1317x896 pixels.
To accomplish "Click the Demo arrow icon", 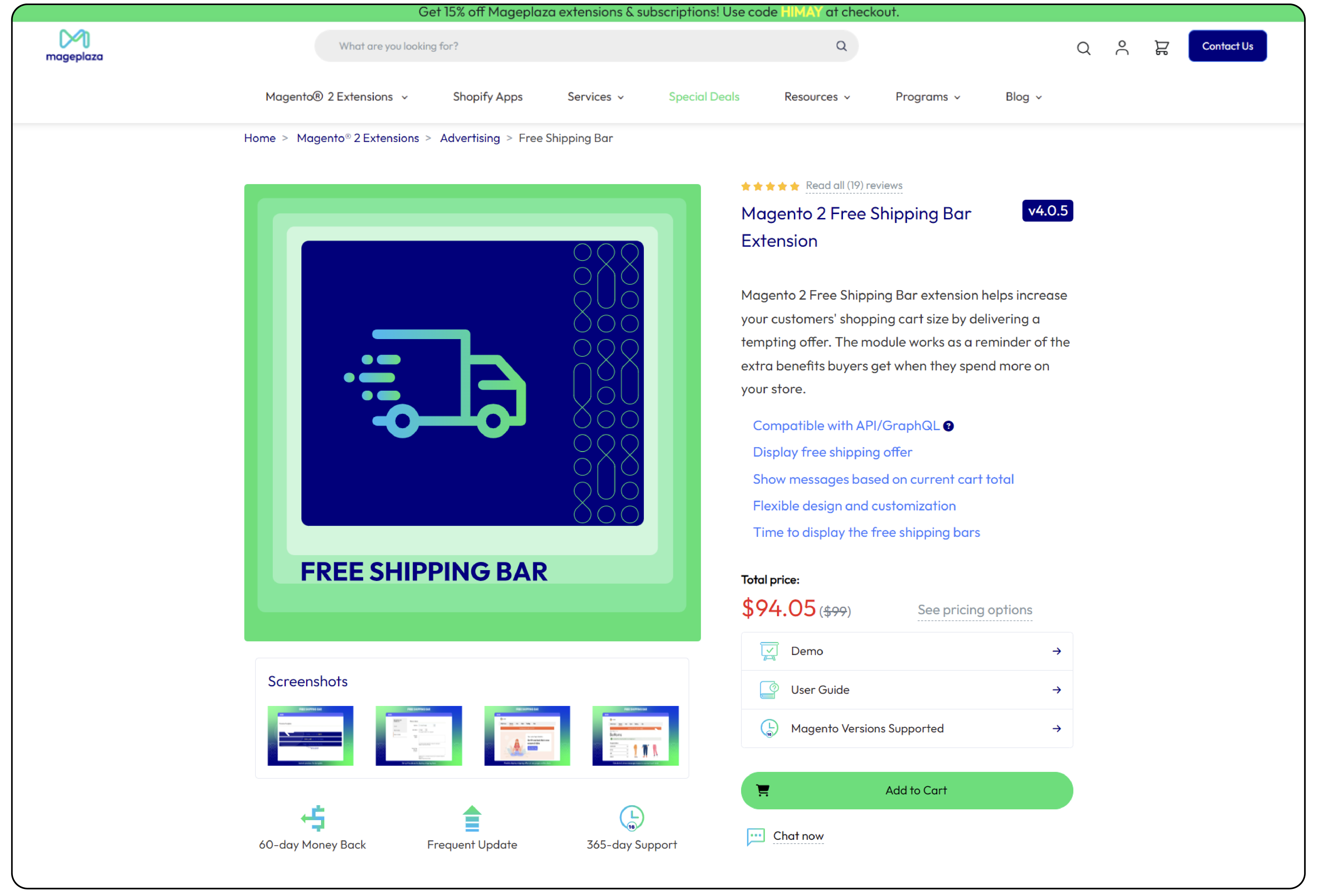I will click(x=1057, y=651).
